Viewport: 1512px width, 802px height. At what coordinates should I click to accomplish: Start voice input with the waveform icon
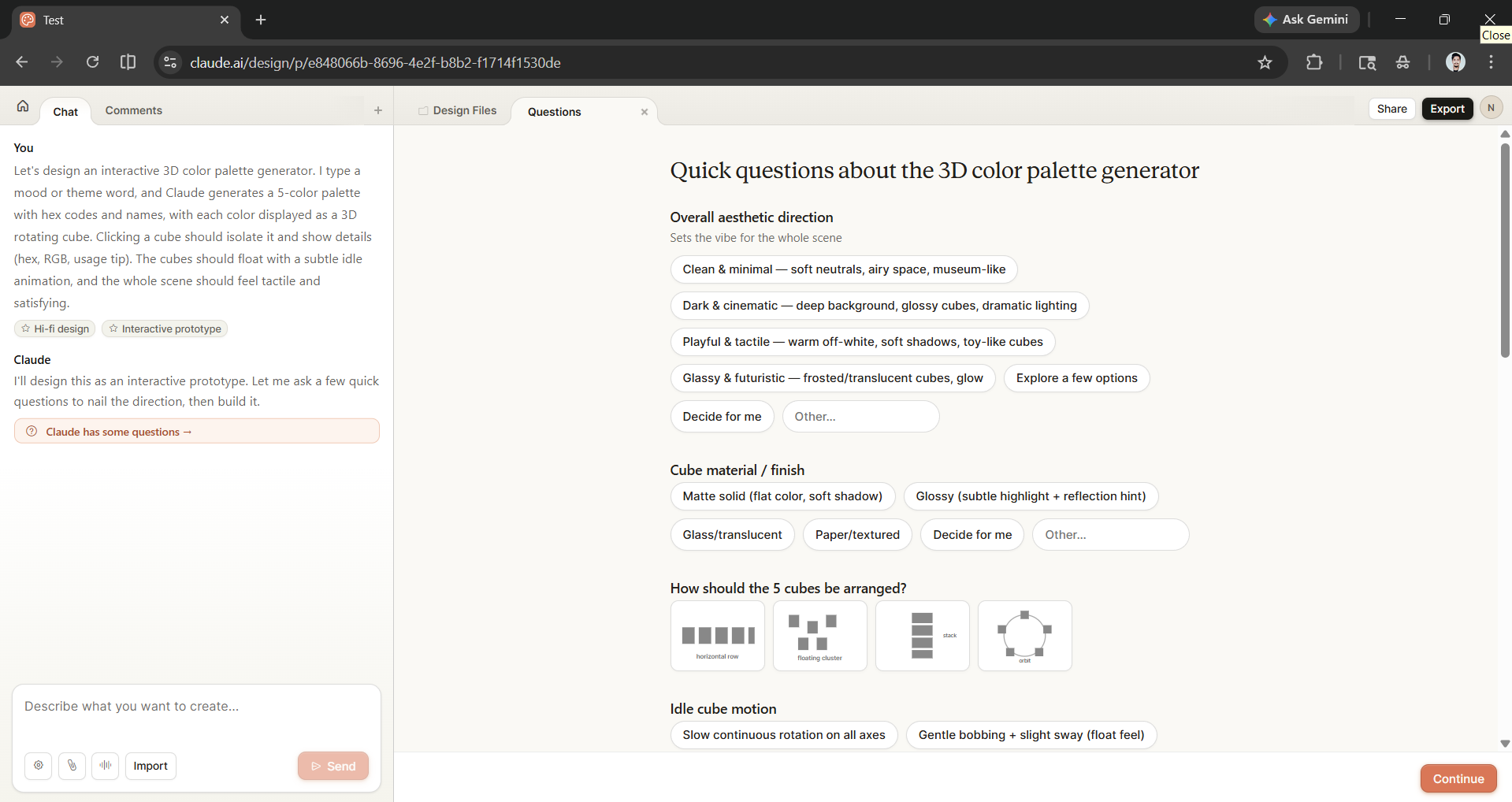(x=105, y=766)
